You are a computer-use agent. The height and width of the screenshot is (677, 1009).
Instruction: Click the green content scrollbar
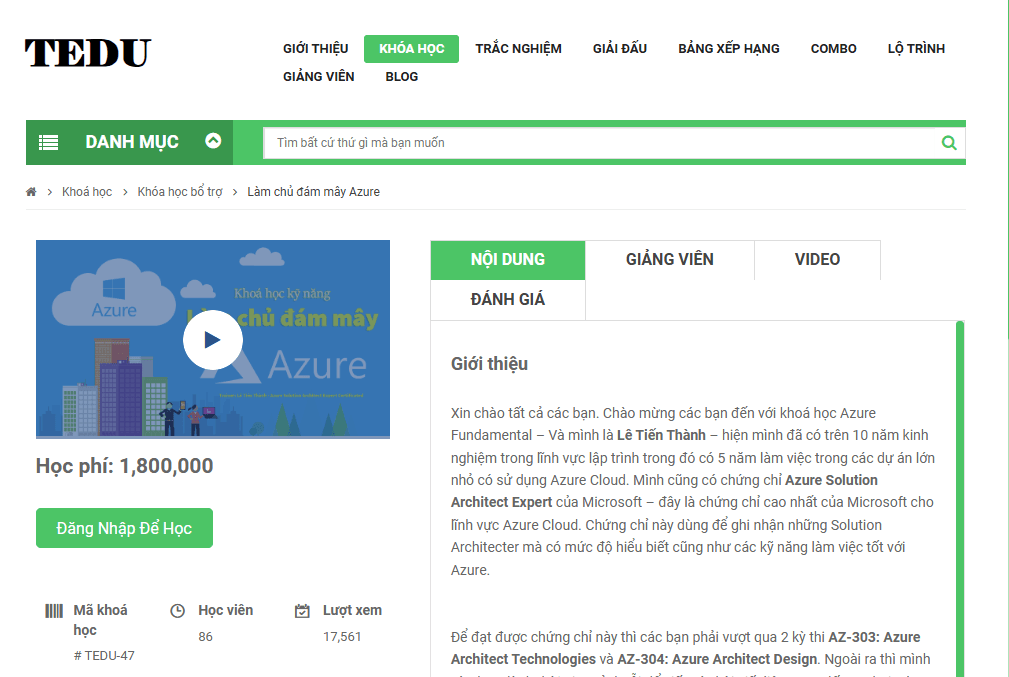click(960, 499)
